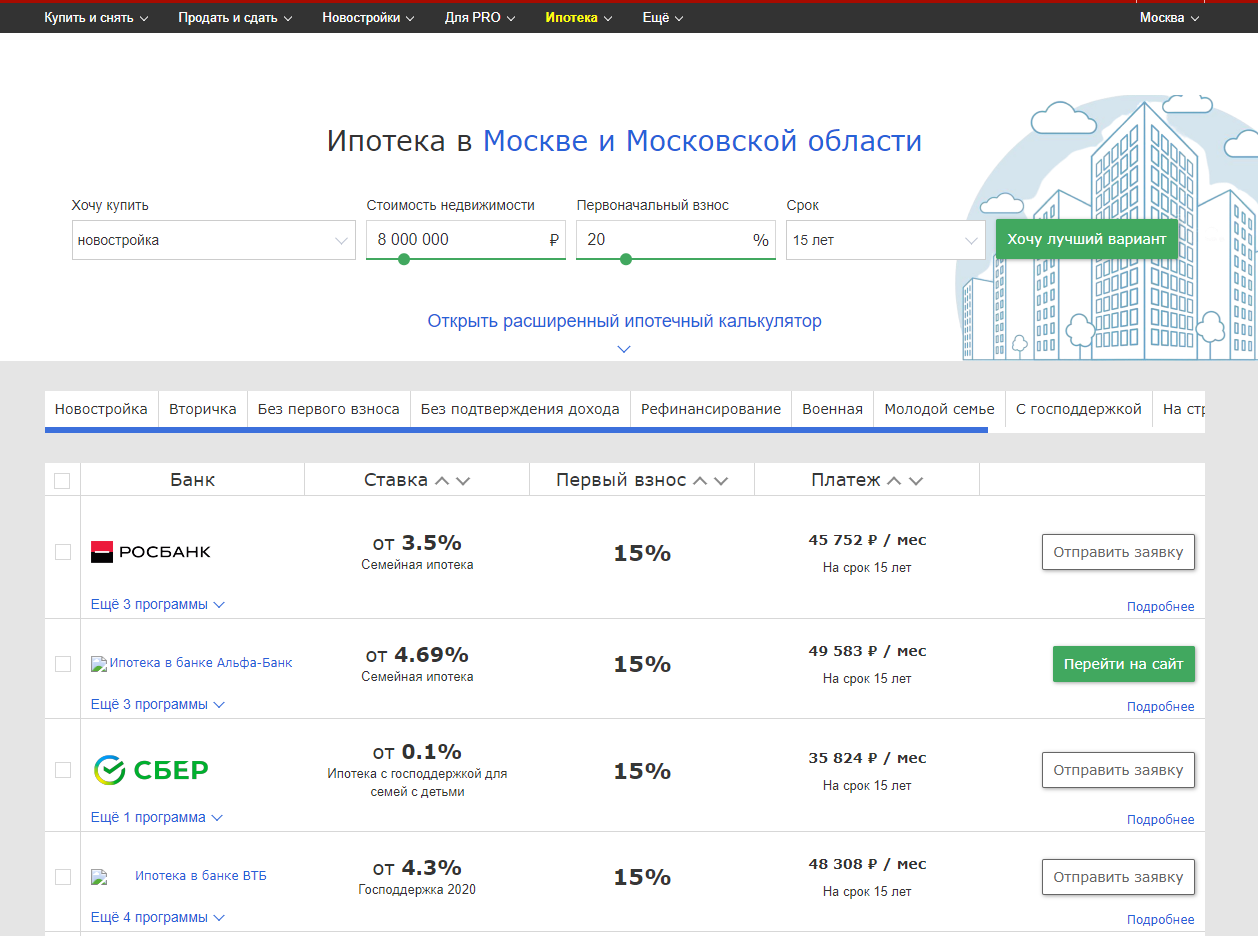1258x936 pixels.
Task: Click Хочу лучший вариант button
Action: pos(1087,239)
